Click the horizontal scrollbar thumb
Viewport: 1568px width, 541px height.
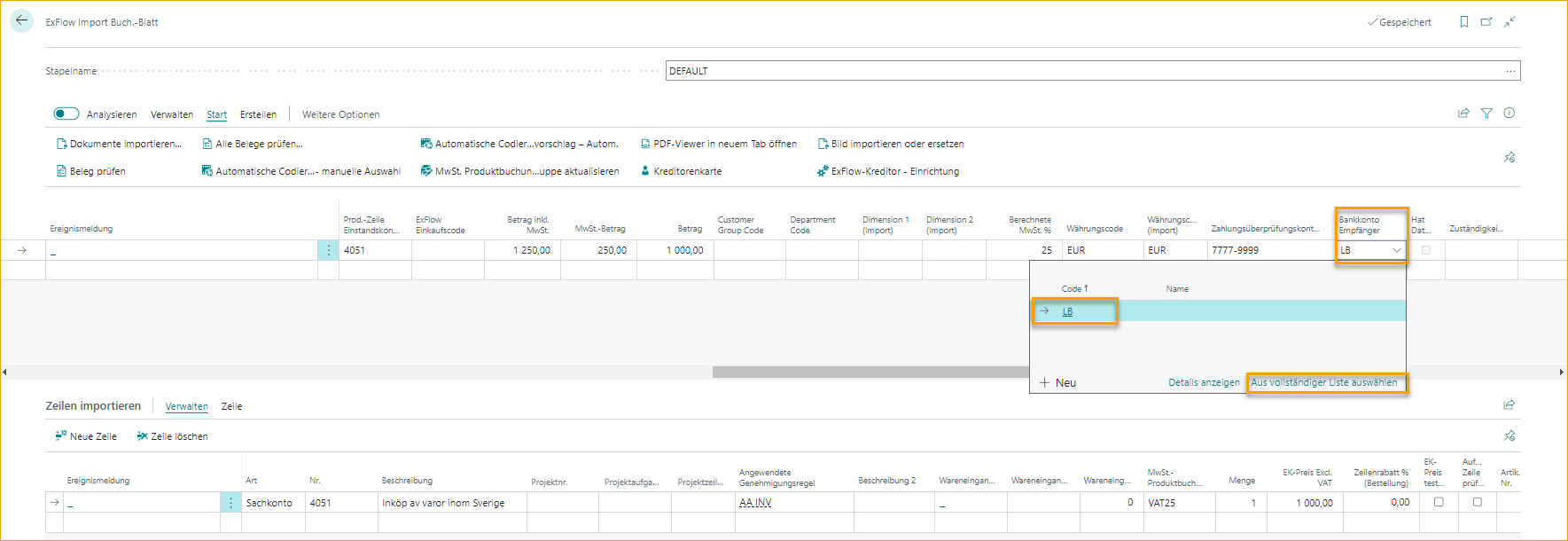(x=870, y=372)
